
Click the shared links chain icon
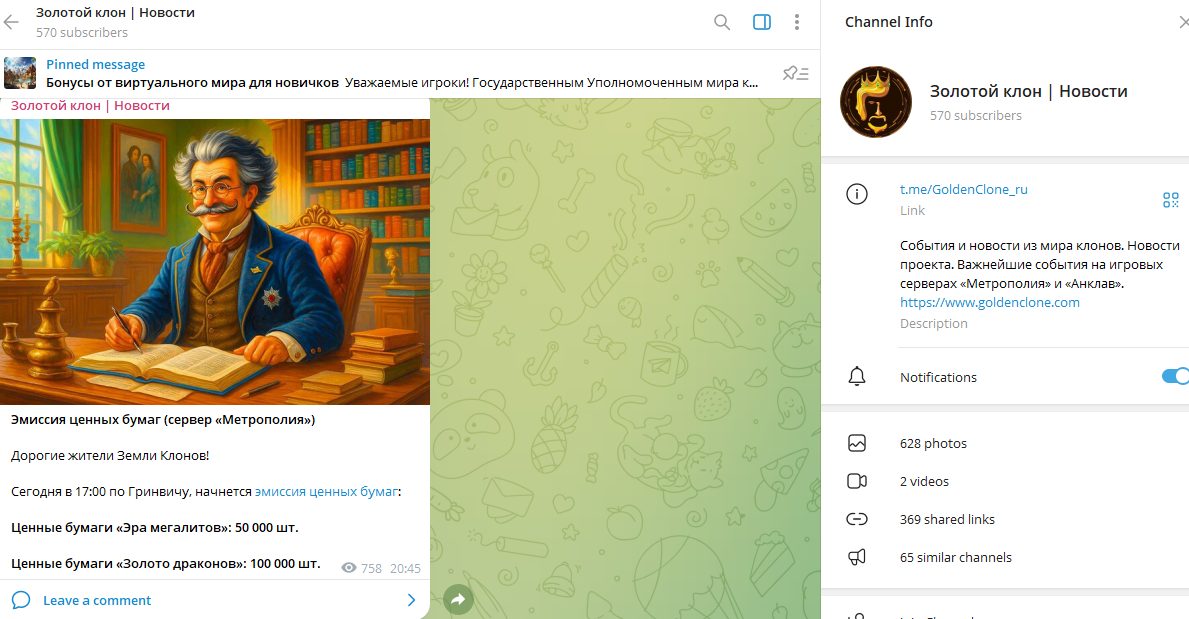857,519
